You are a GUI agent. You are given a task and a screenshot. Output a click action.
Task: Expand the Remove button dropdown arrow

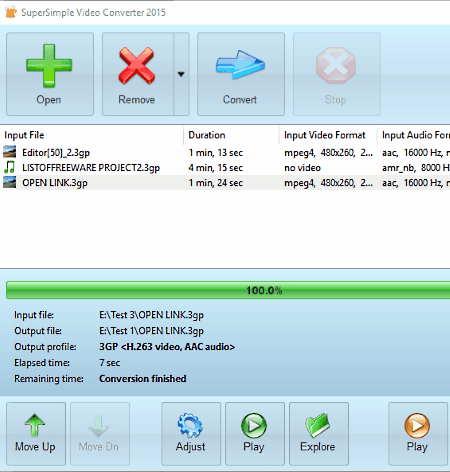coord(181,74)
